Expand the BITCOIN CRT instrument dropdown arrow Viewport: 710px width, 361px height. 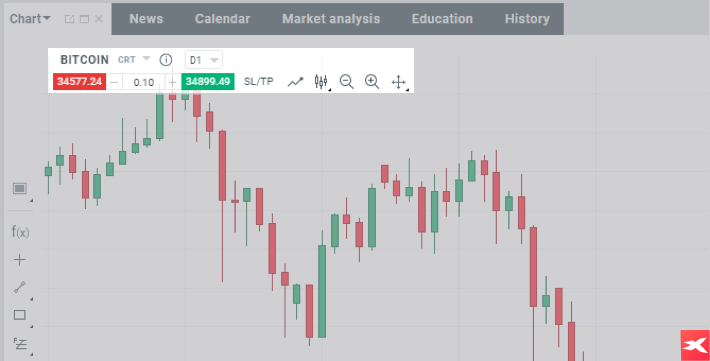point(146,59)
